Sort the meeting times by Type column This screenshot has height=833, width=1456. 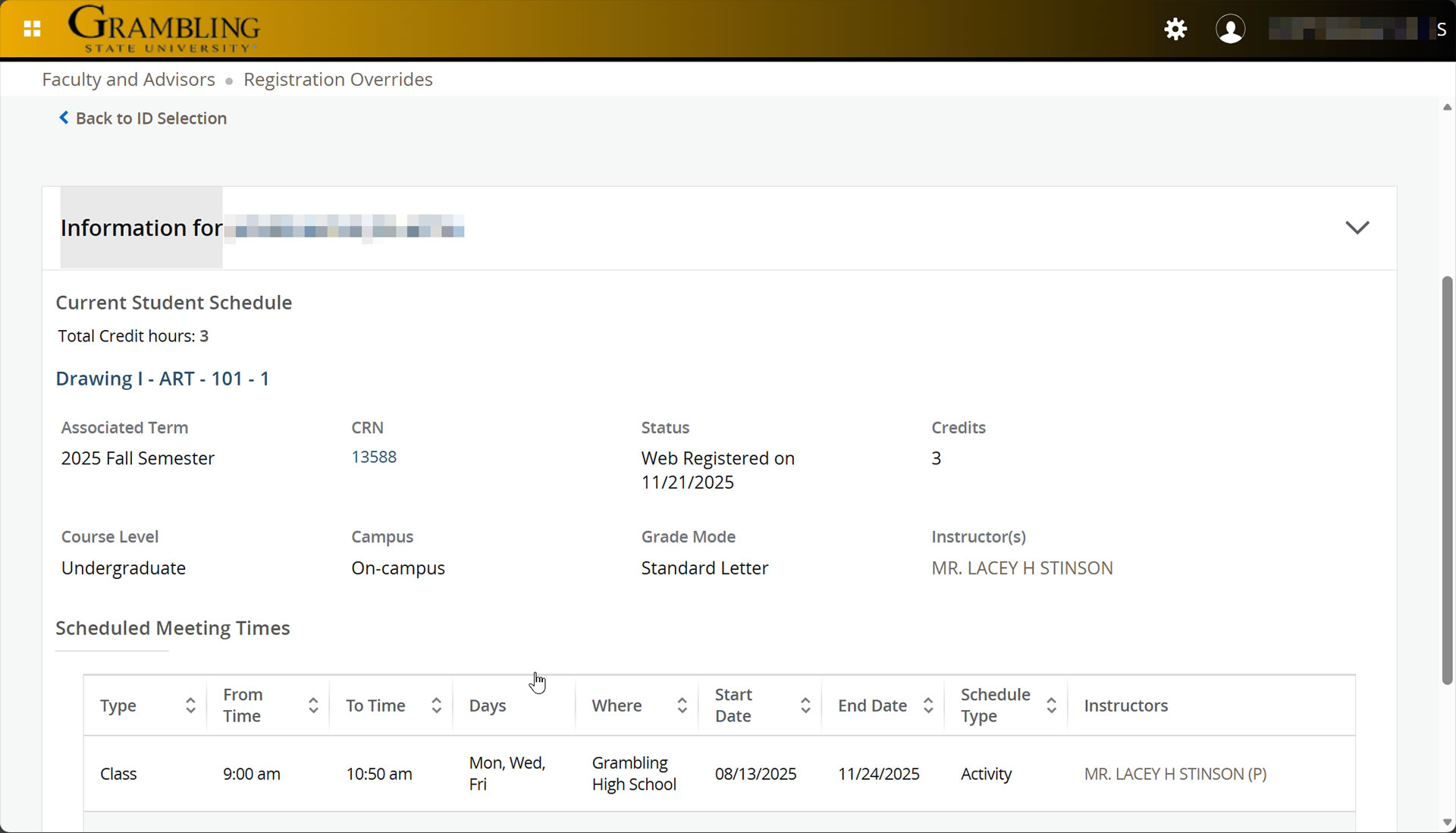(190, 705)
